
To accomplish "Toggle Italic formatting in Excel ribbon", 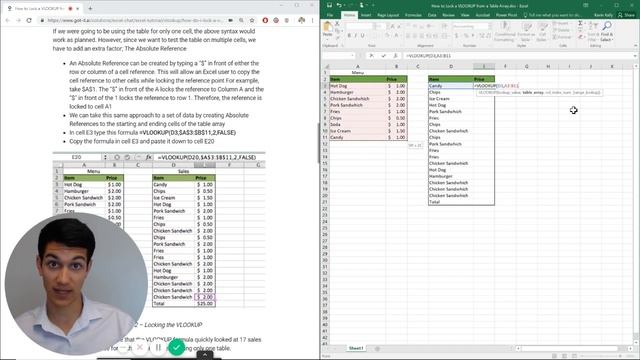I will 356,36.
